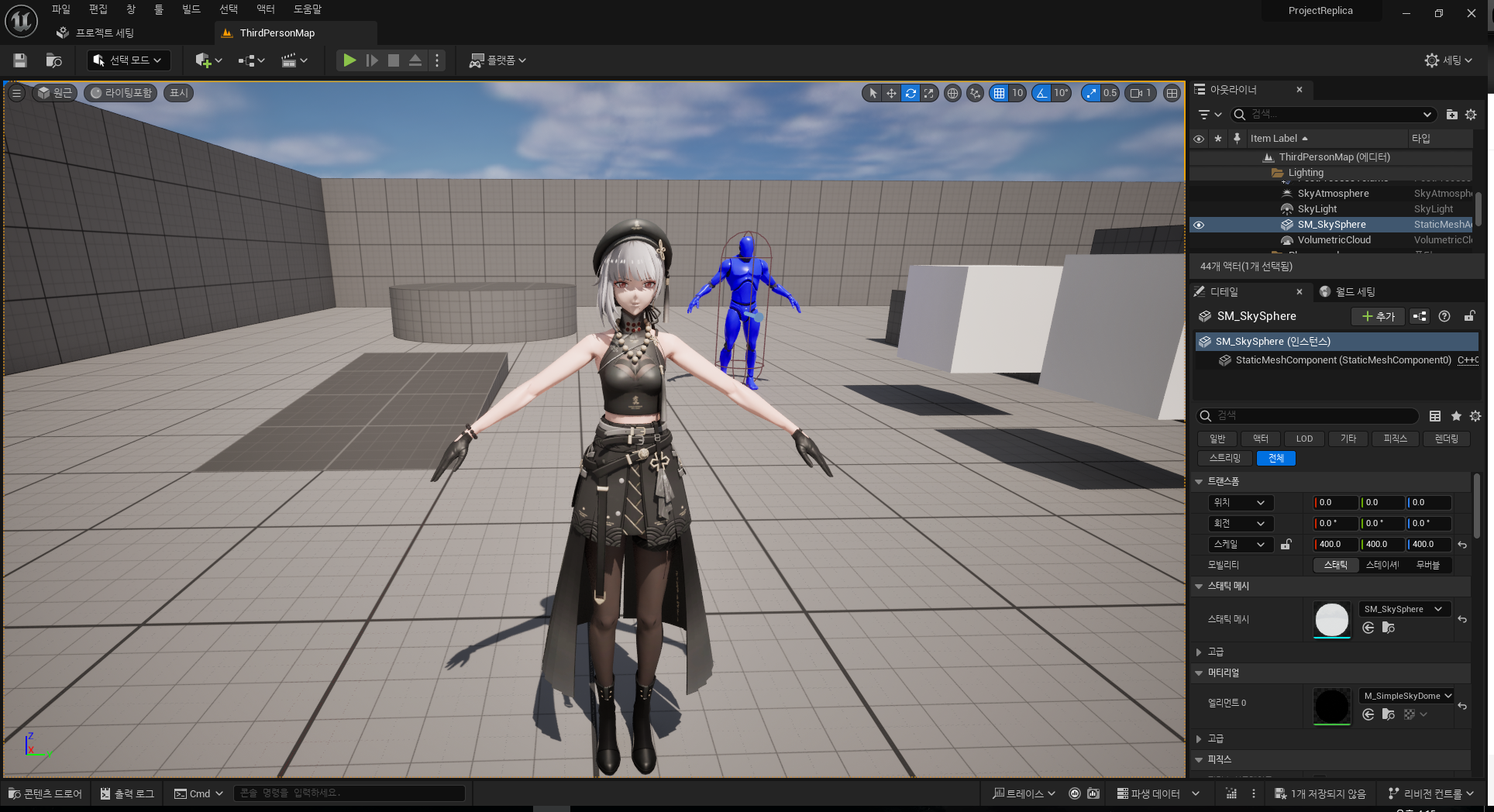Open the 빌드 menu
The image size is (1494, 812).
point(191,9)
